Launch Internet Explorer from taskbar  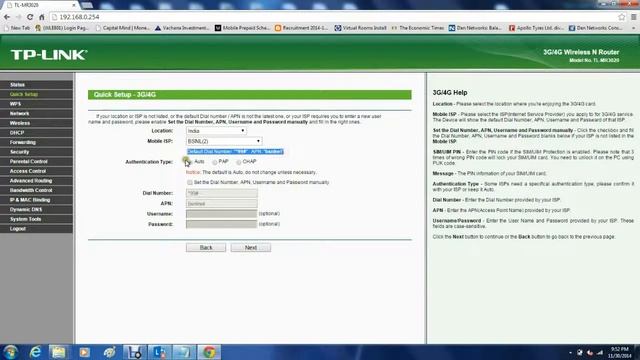pyautogui.click(x=36, y=352)
